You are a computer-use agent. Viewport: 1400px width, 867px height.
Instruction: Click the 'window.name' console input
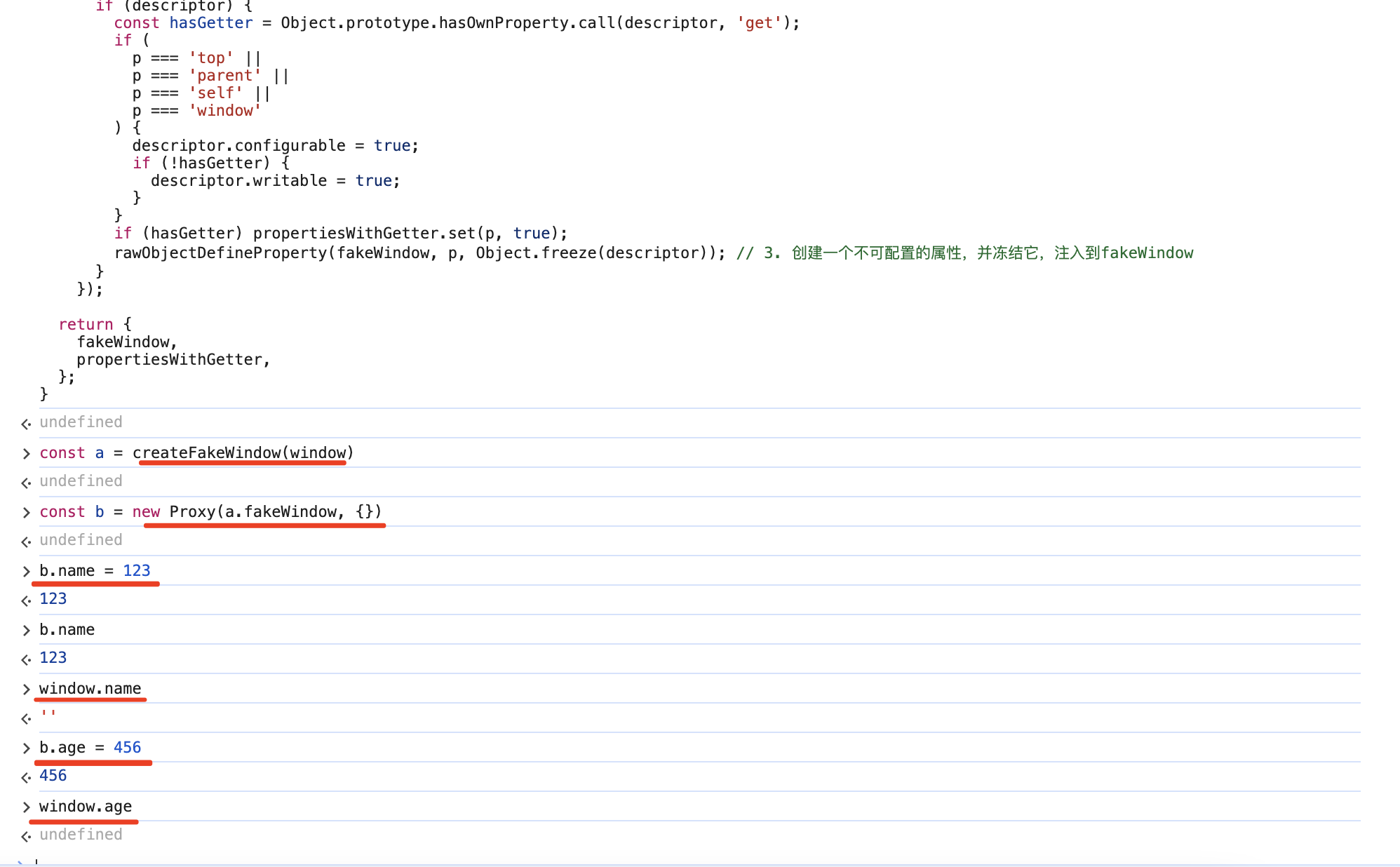click(90, 689)
